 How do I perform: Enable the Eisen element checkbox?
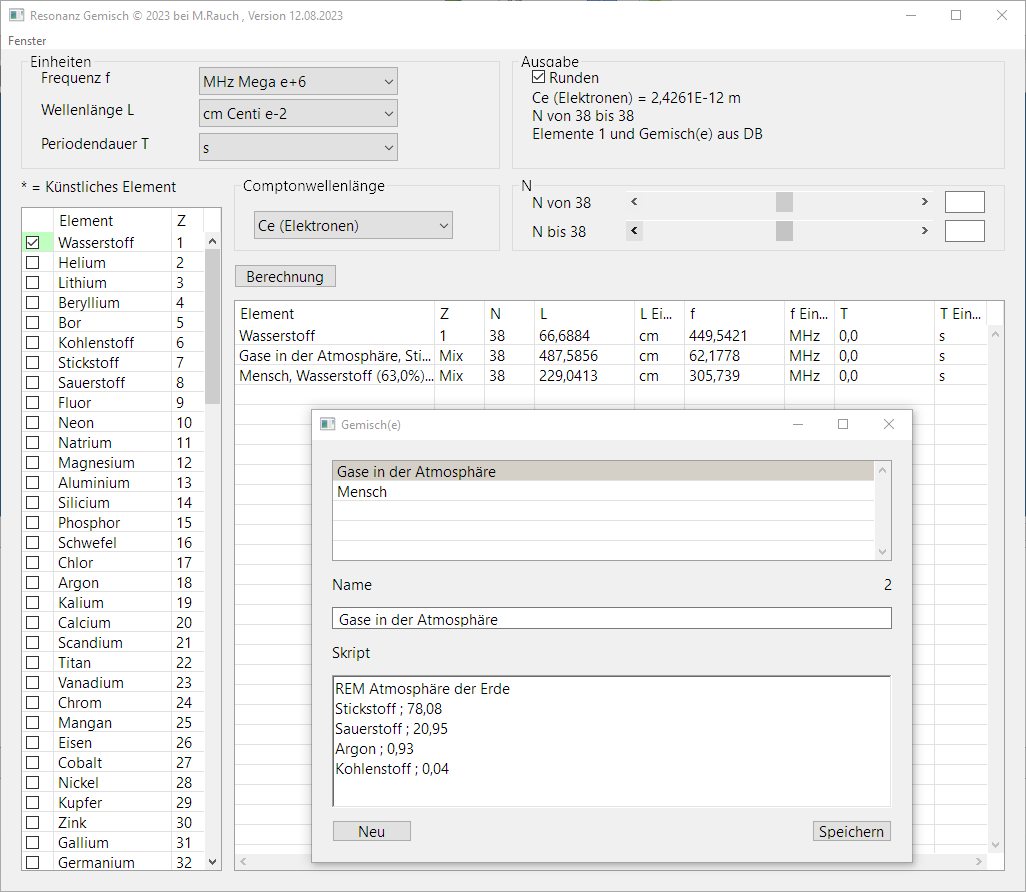tap(33, 743)
